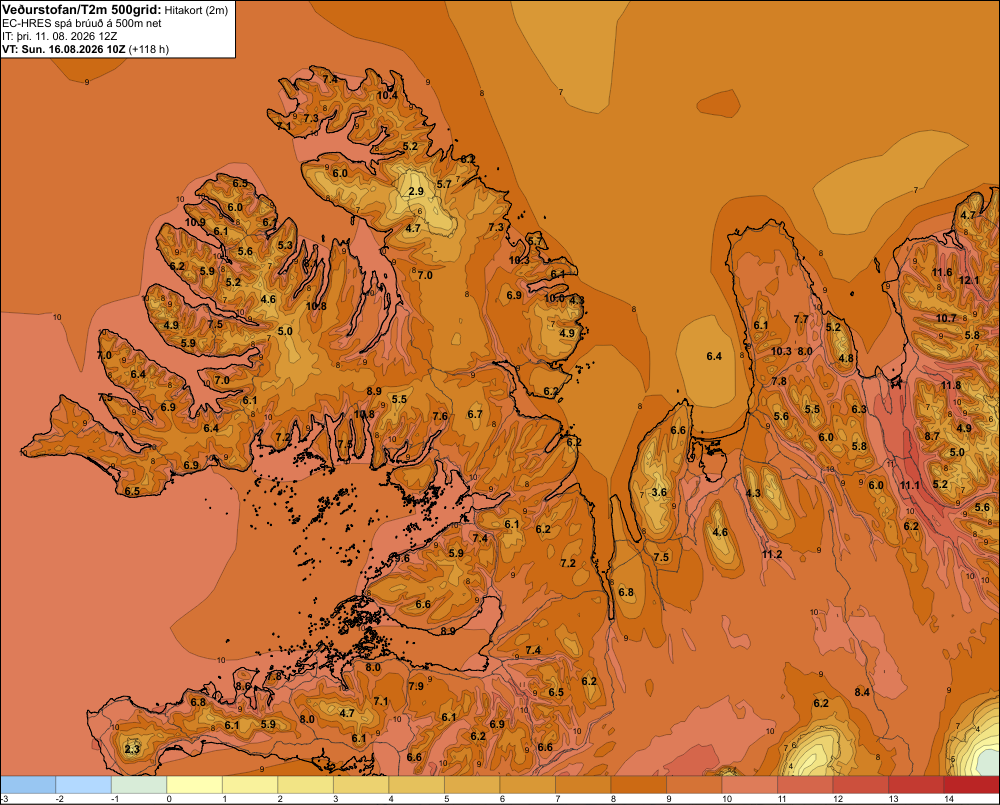Click the 11.8 temperature label
This screenshot has height=805, width=1000.
[x=950, y=385]
